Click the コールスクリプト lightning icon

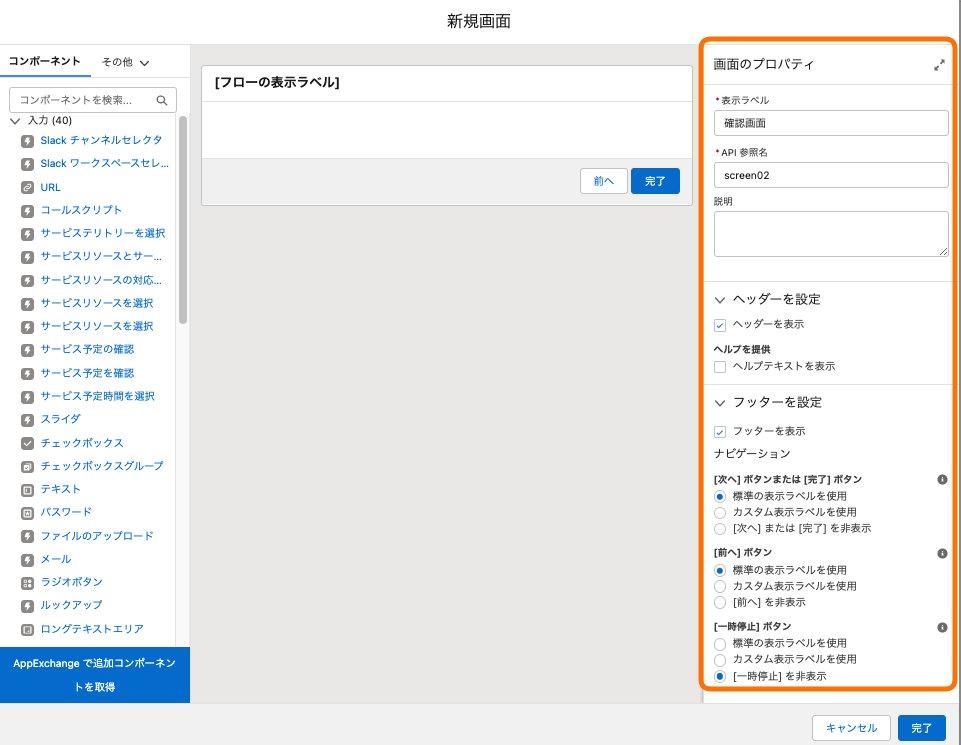coord(27,211)
